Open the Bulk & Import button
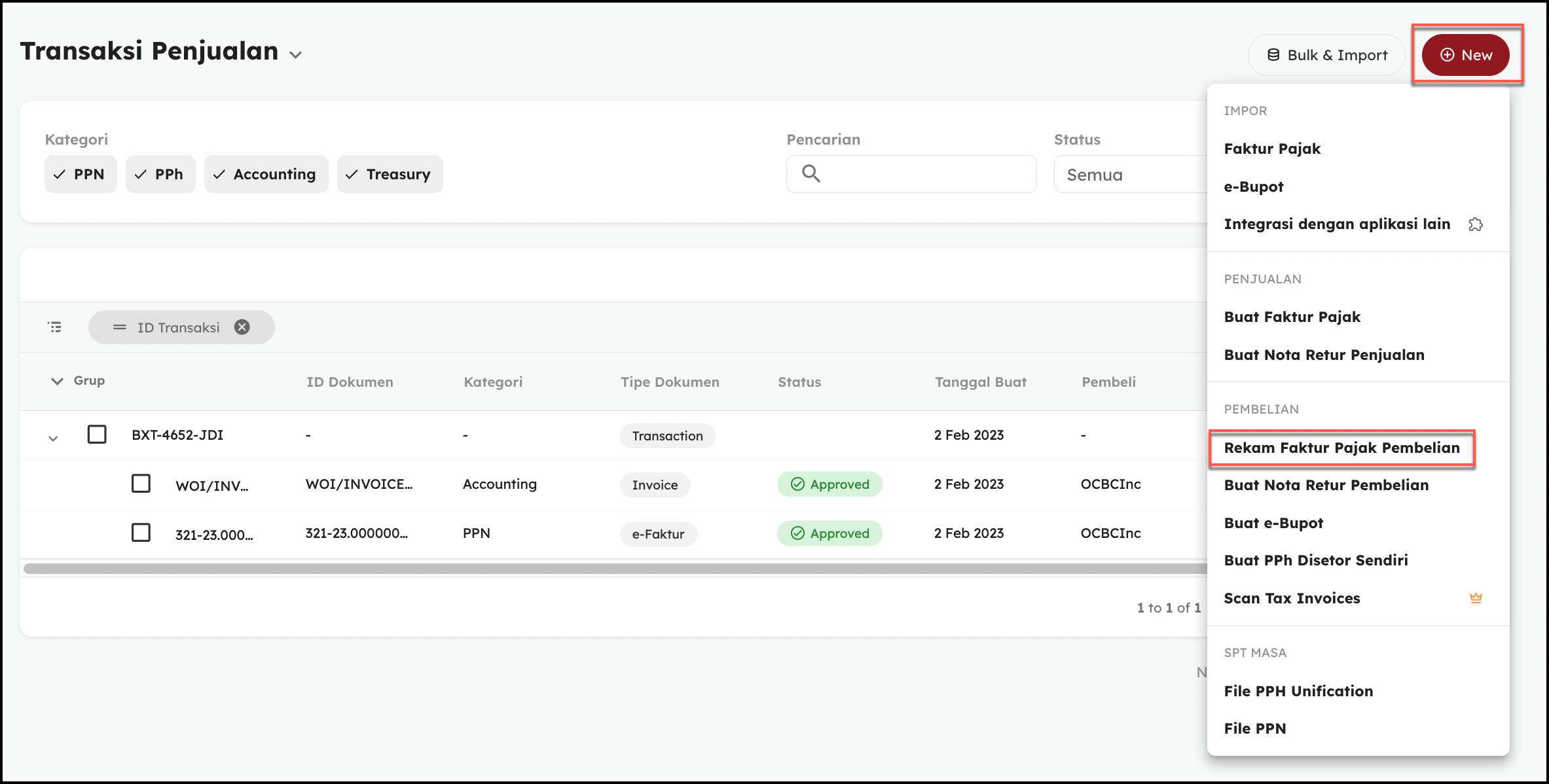Image resolution: width=1549 pixels, height=784 pixels. (x=1326, y=55)
